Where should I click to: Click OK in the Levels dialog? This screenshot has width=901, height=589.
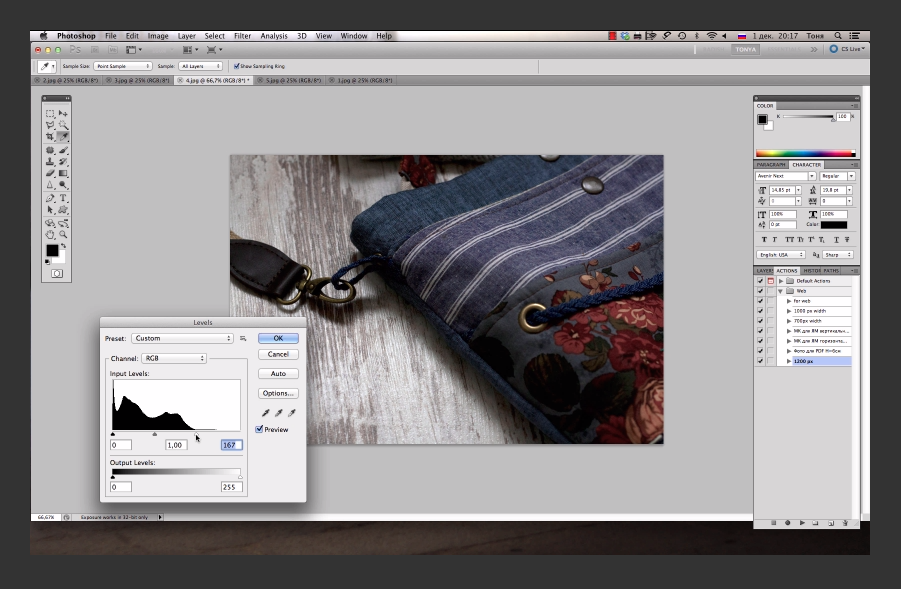[x=278, y=338]
